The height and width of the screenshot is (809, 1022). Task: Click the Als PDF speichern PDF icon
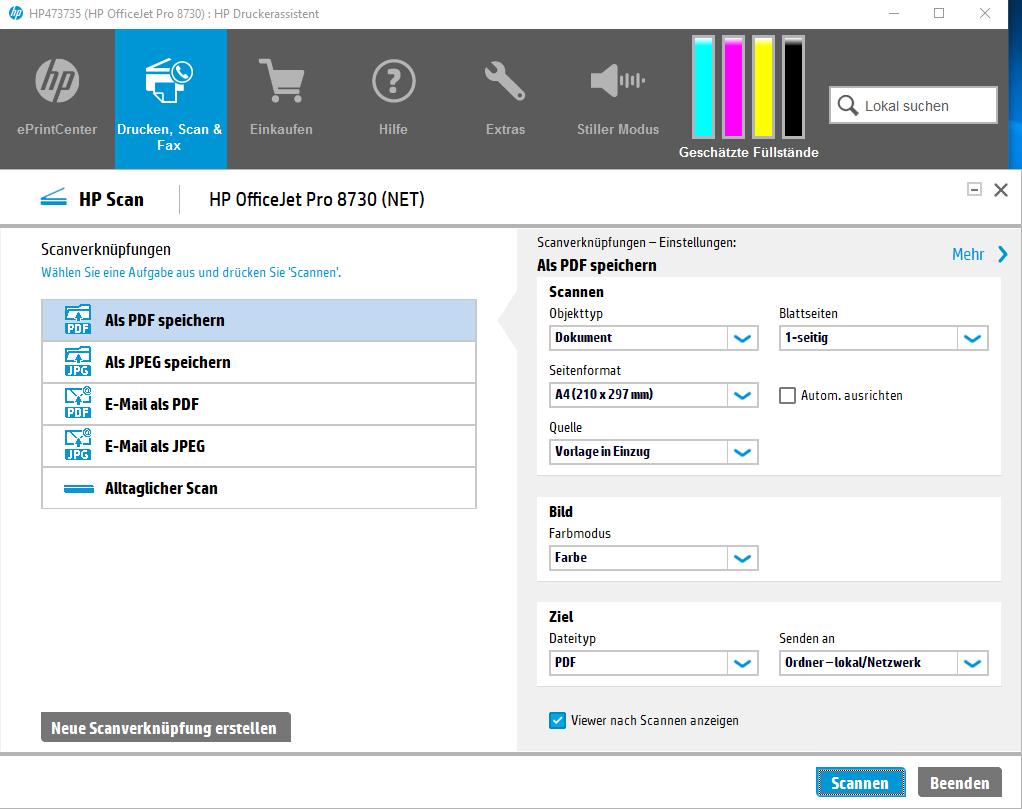[78, 320]
